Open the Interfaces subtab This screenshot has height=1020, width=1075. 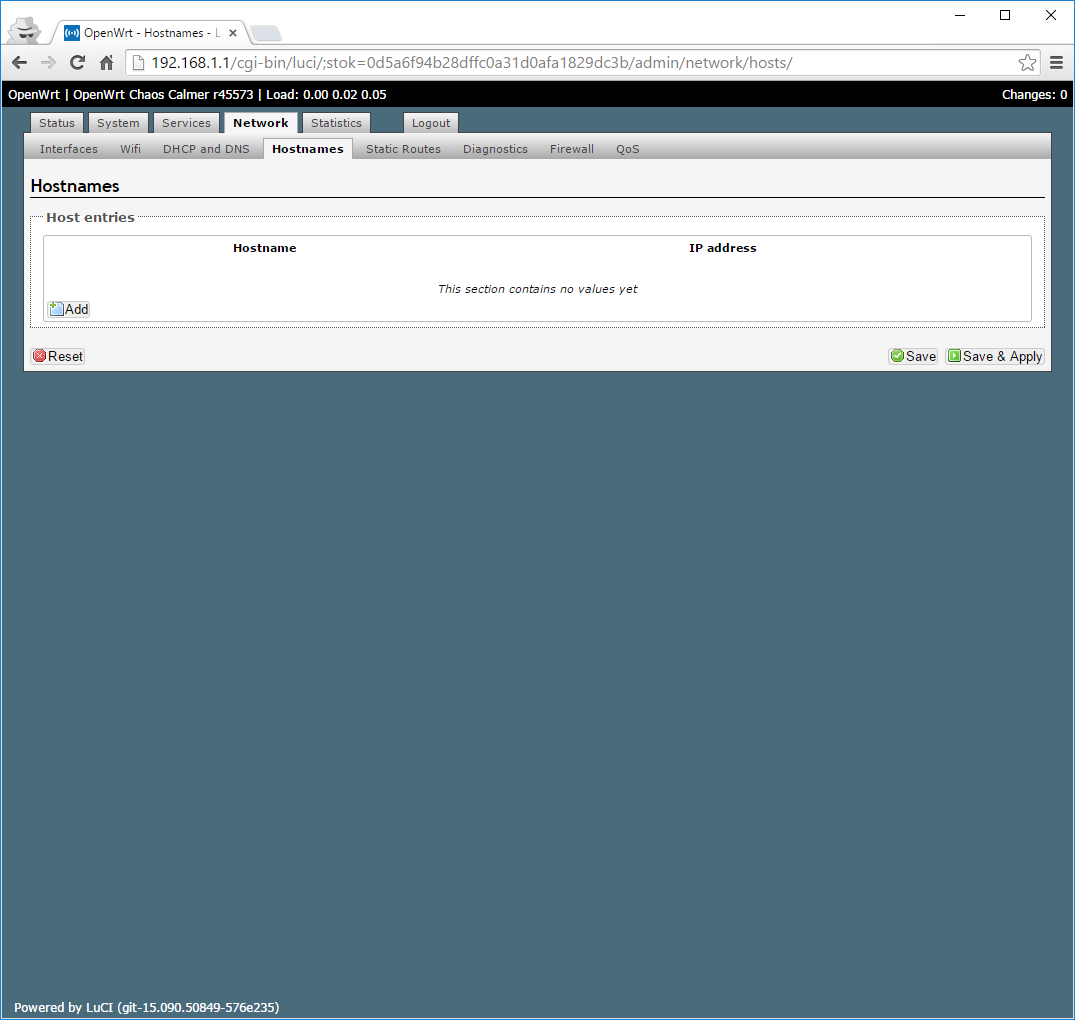69,149
